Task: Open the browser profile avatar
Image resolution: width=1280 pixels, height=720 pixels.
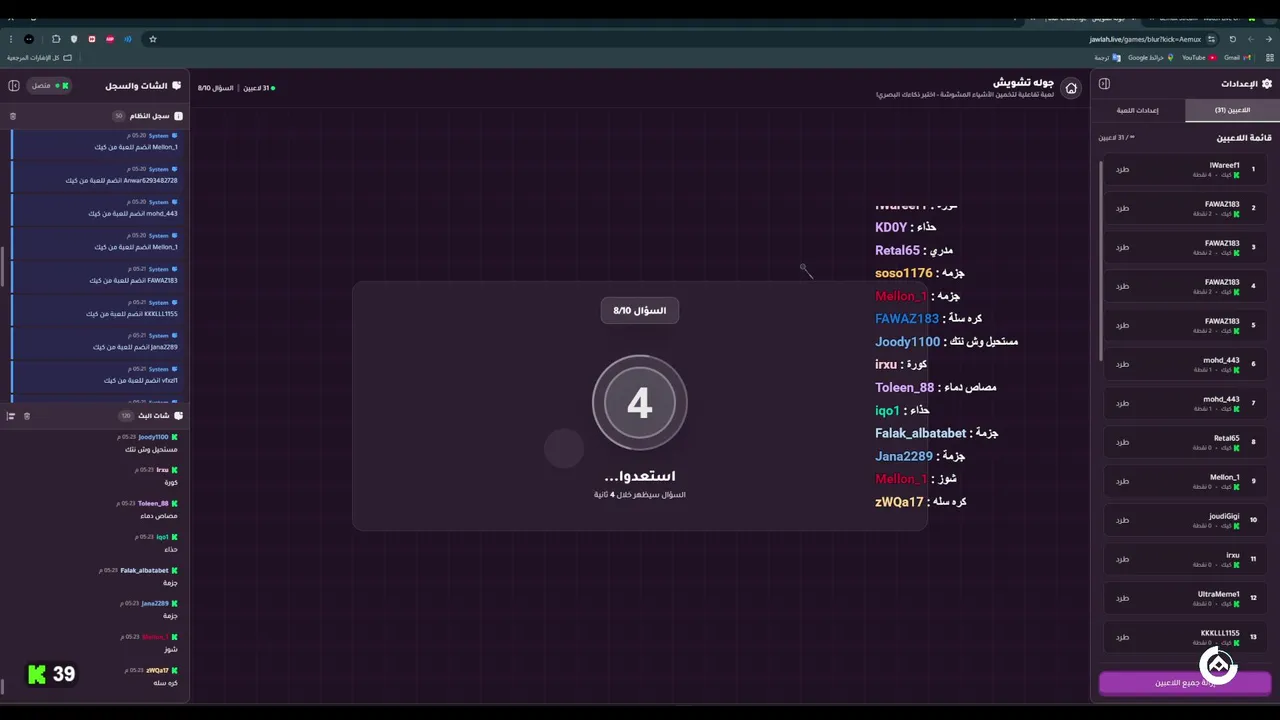Action: (x=29, y=39)
